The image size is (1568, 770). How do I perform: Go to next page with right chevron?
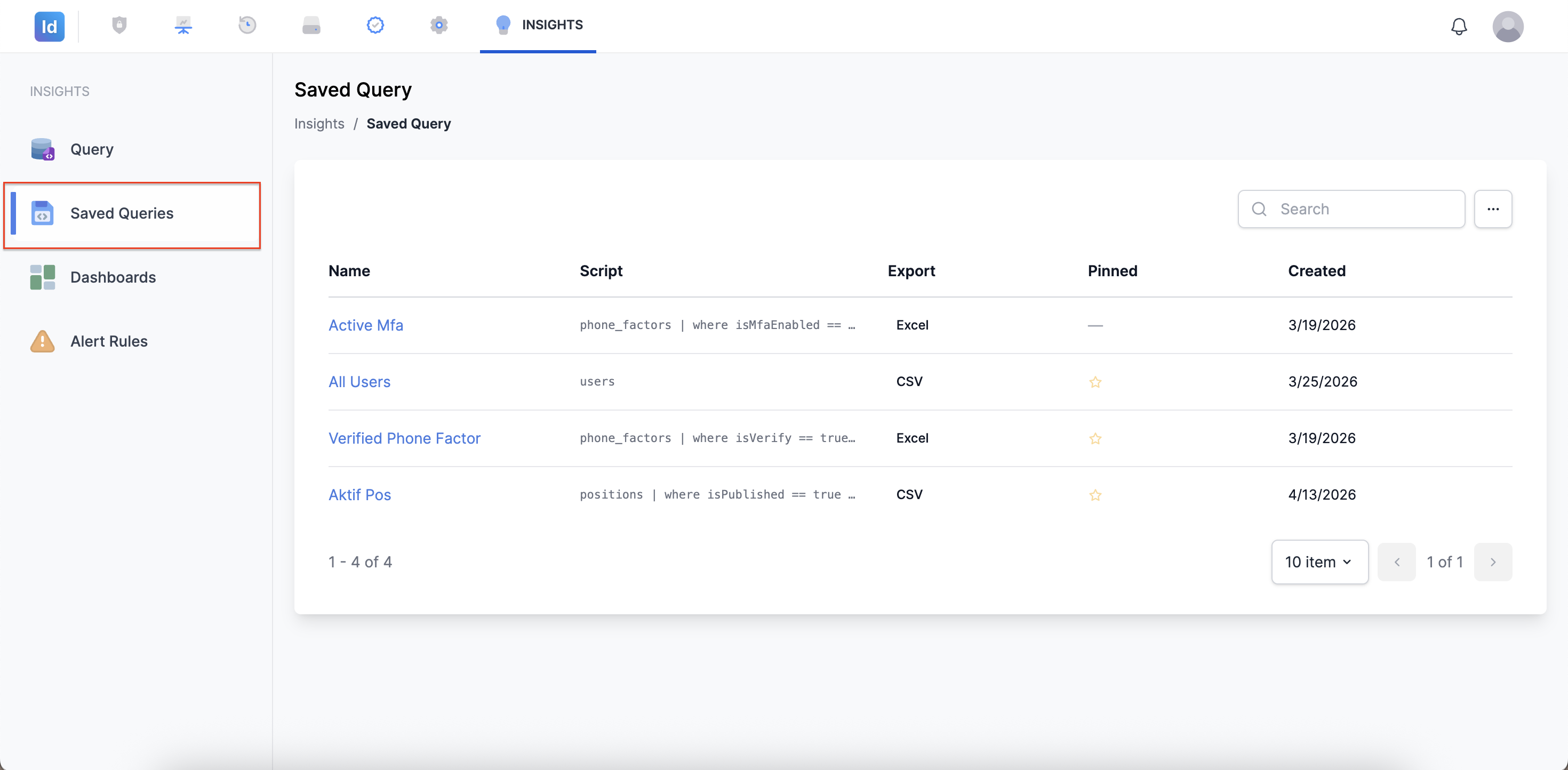1493,562
